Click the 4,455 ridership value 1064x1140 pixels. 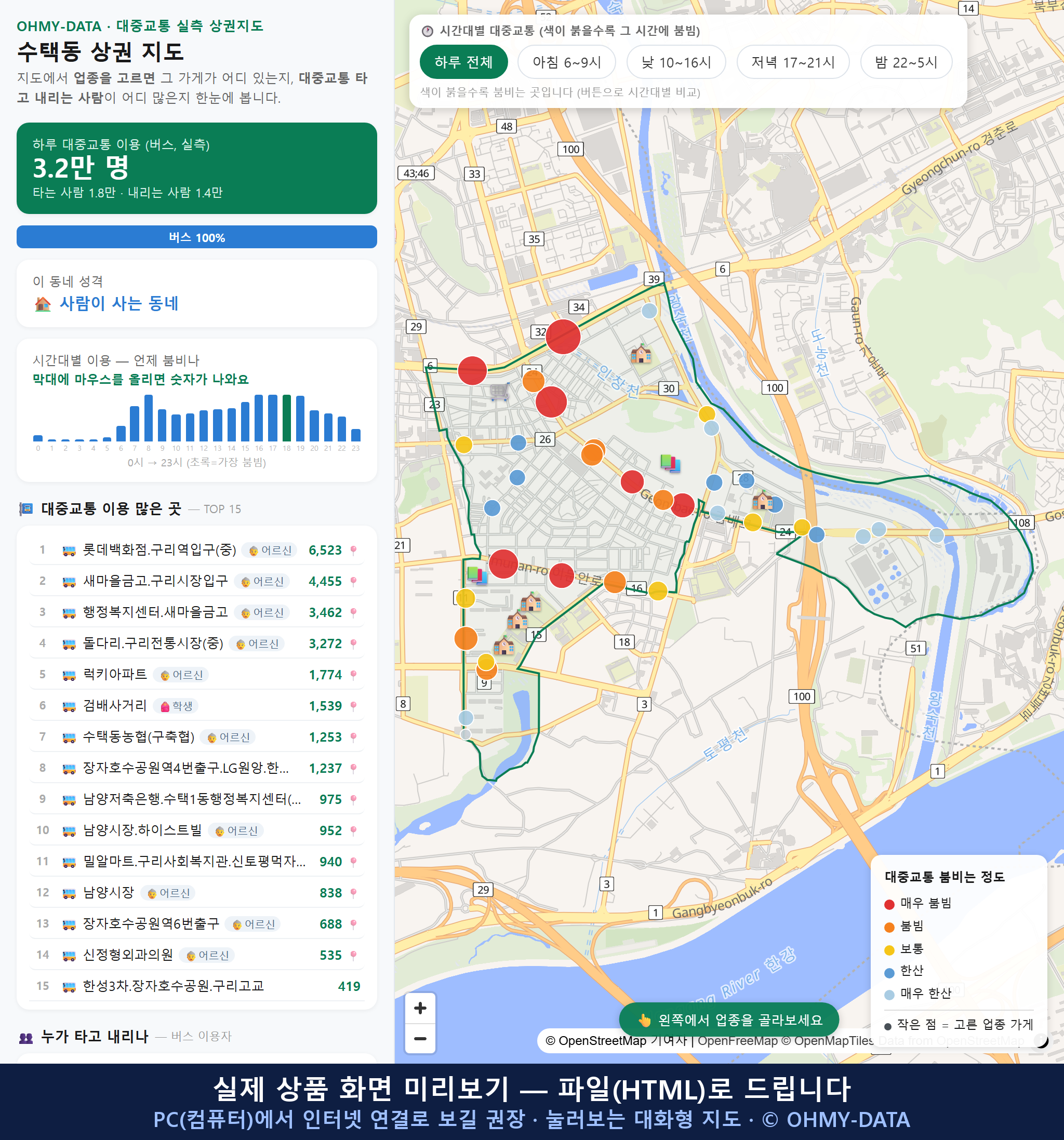[325, 582]
